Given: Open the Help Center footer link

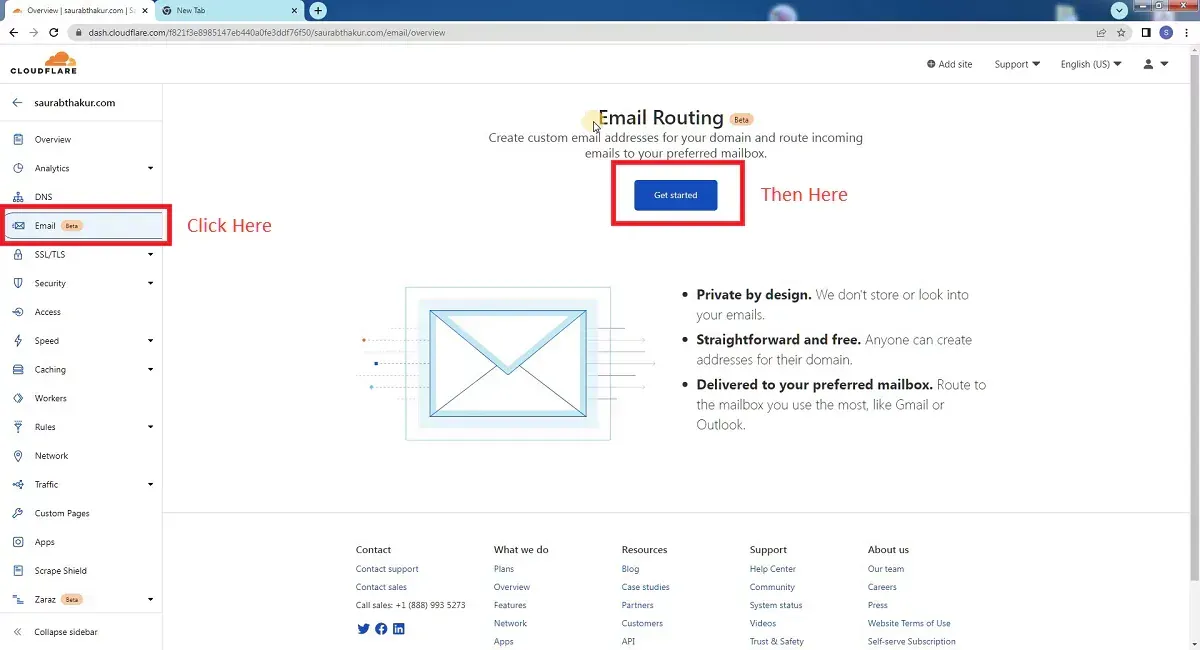Looking at the screenshot, I should [x=773, y=569].
